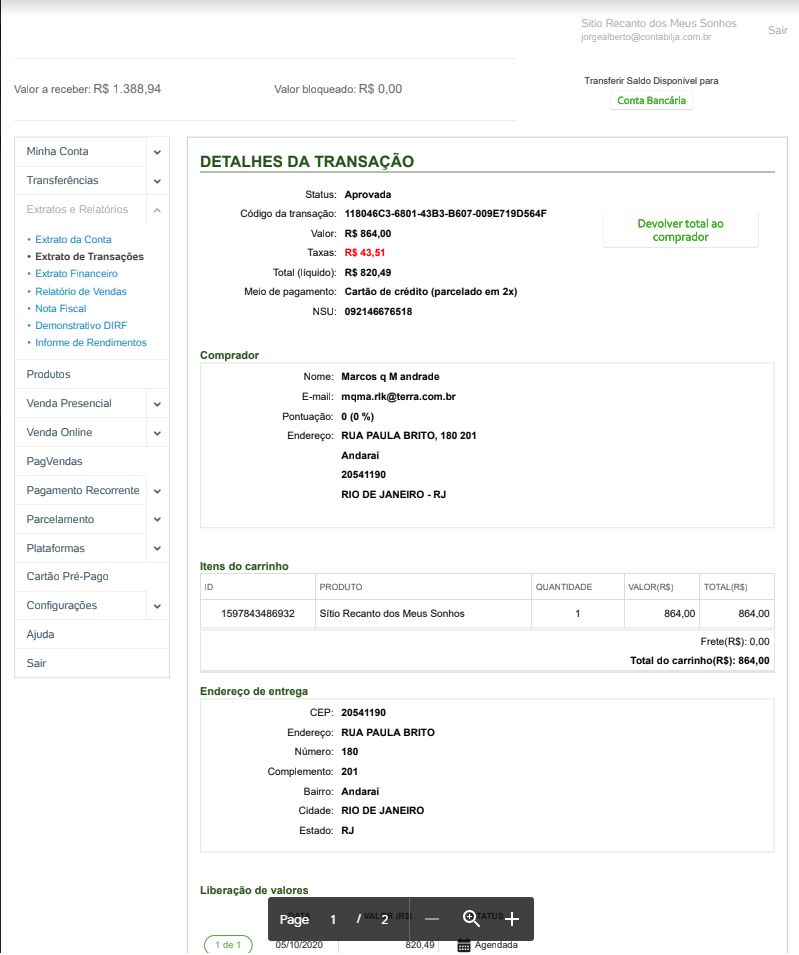Click the transaction code 118046C3-6801-43B3-B607-009E719D564F
Screen dimensions: 799x955
(445, 214)
